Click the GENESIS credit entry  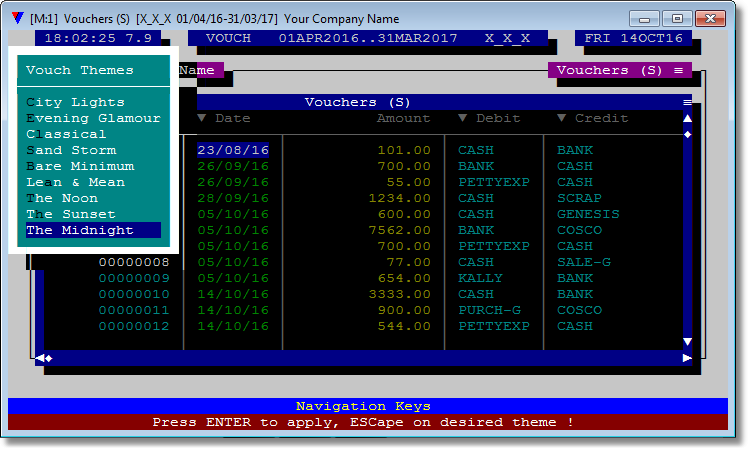(588, 214)
